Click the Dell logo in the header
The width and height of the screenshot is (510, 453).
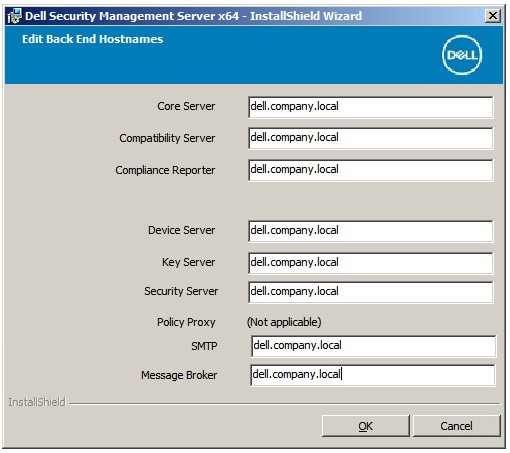tap(462, 55)
